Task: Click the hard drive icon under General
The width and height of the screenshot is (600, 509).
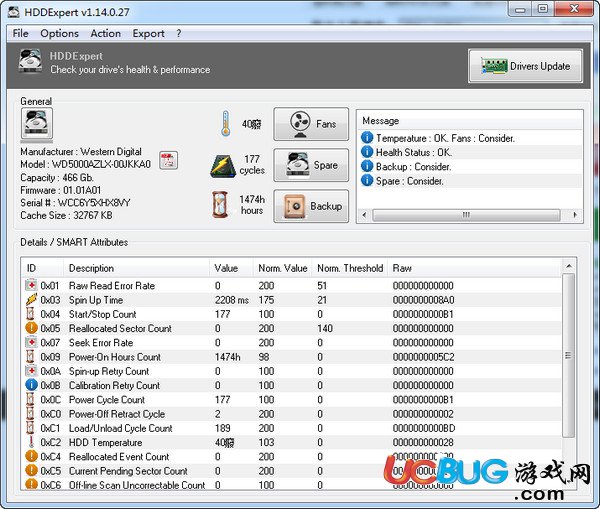Action: 37,123
